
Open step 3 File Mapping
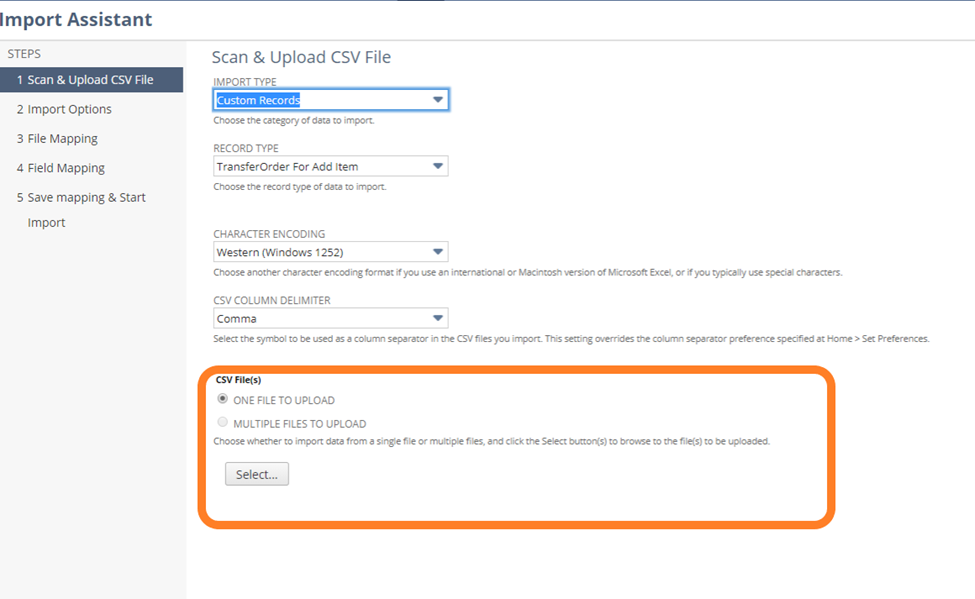(57, 138)
